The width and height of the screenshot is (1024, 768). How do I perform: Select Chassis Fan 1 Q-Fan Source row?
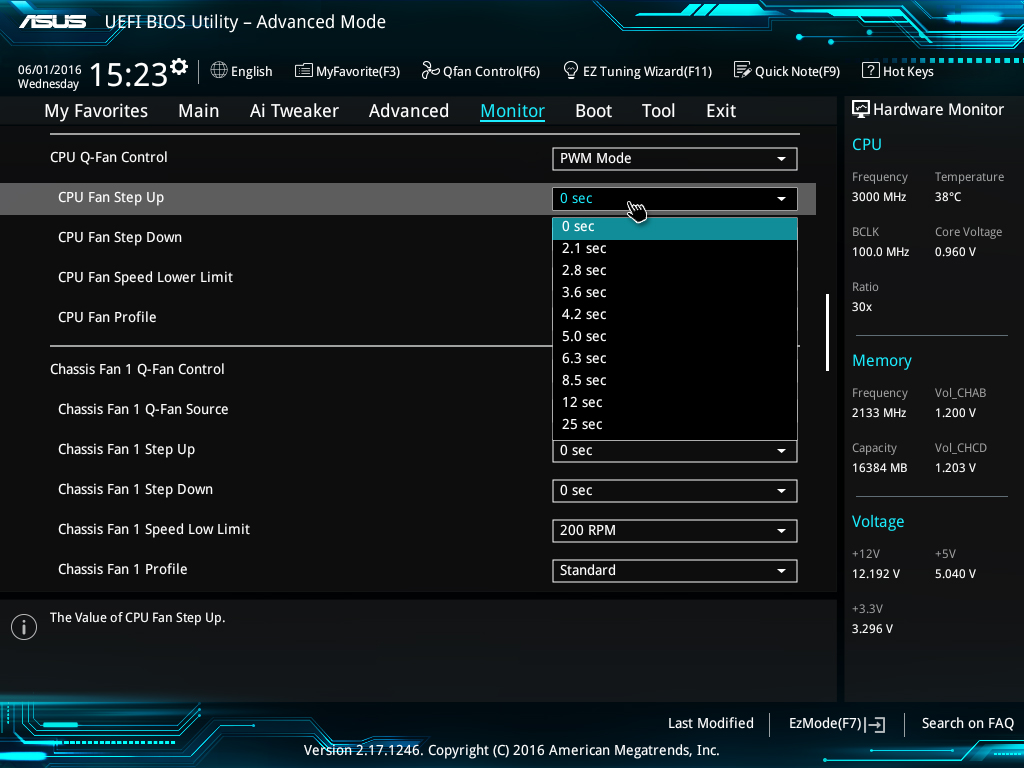click(x=408, y=409)
